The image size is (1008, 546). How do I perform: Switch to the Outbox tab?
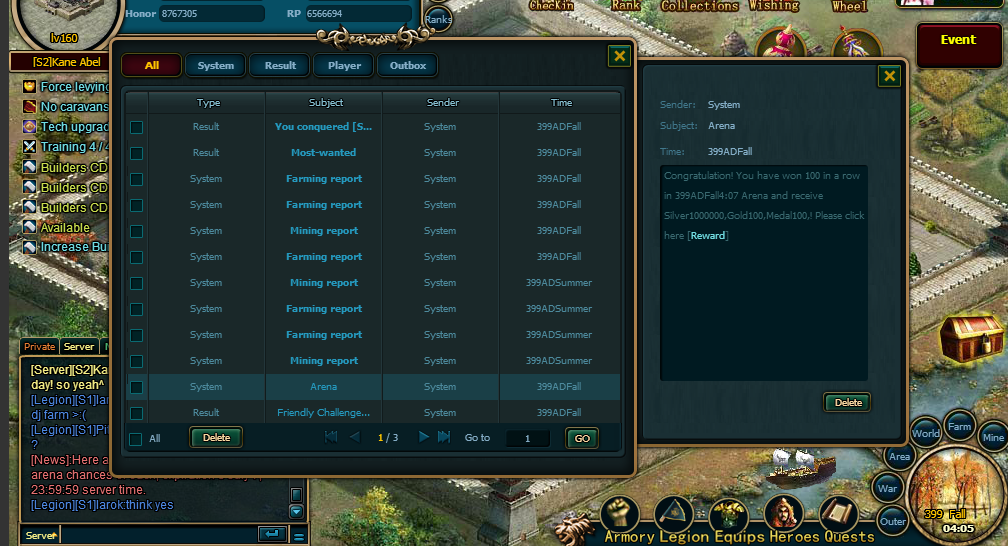pos(408,66)
